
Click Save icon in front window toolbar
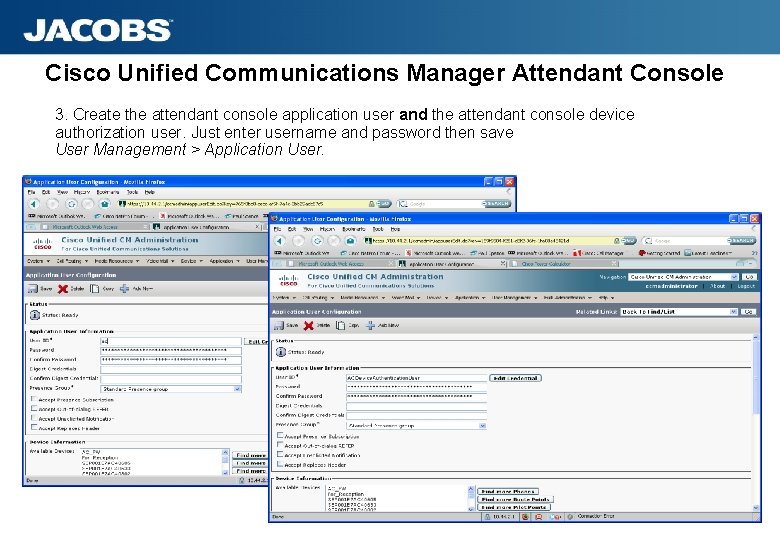[279, 325]
